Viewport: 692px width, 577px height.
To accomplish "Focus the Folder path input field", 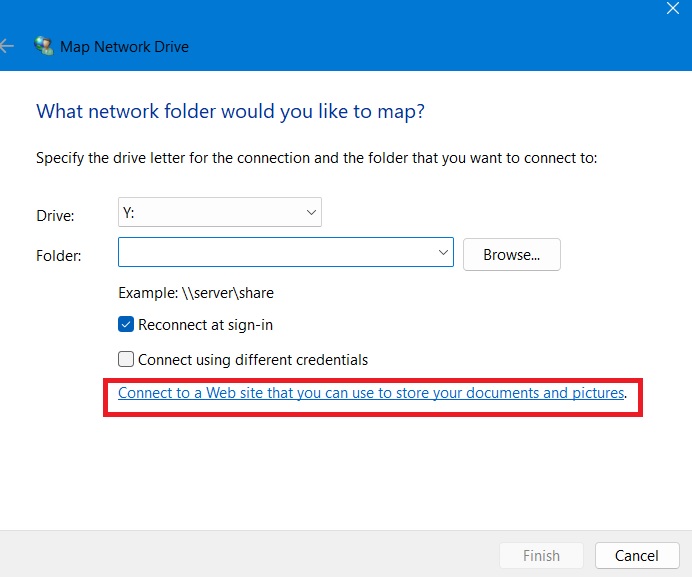I will (x=286, y=252).
